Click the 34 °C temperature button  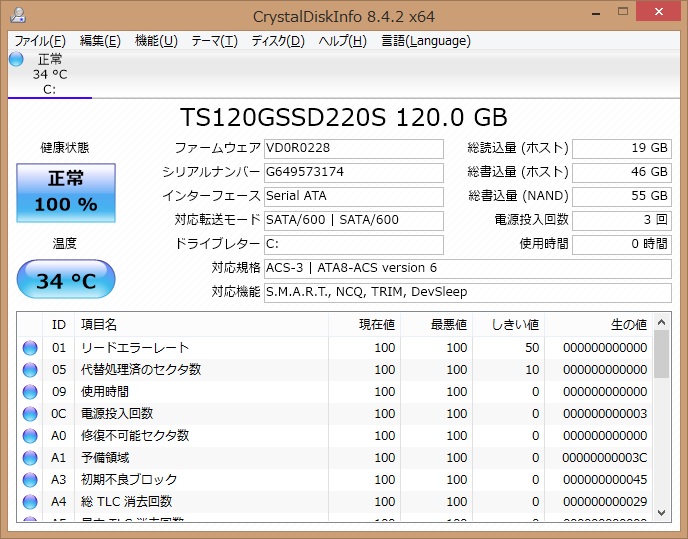click(66, 280)
